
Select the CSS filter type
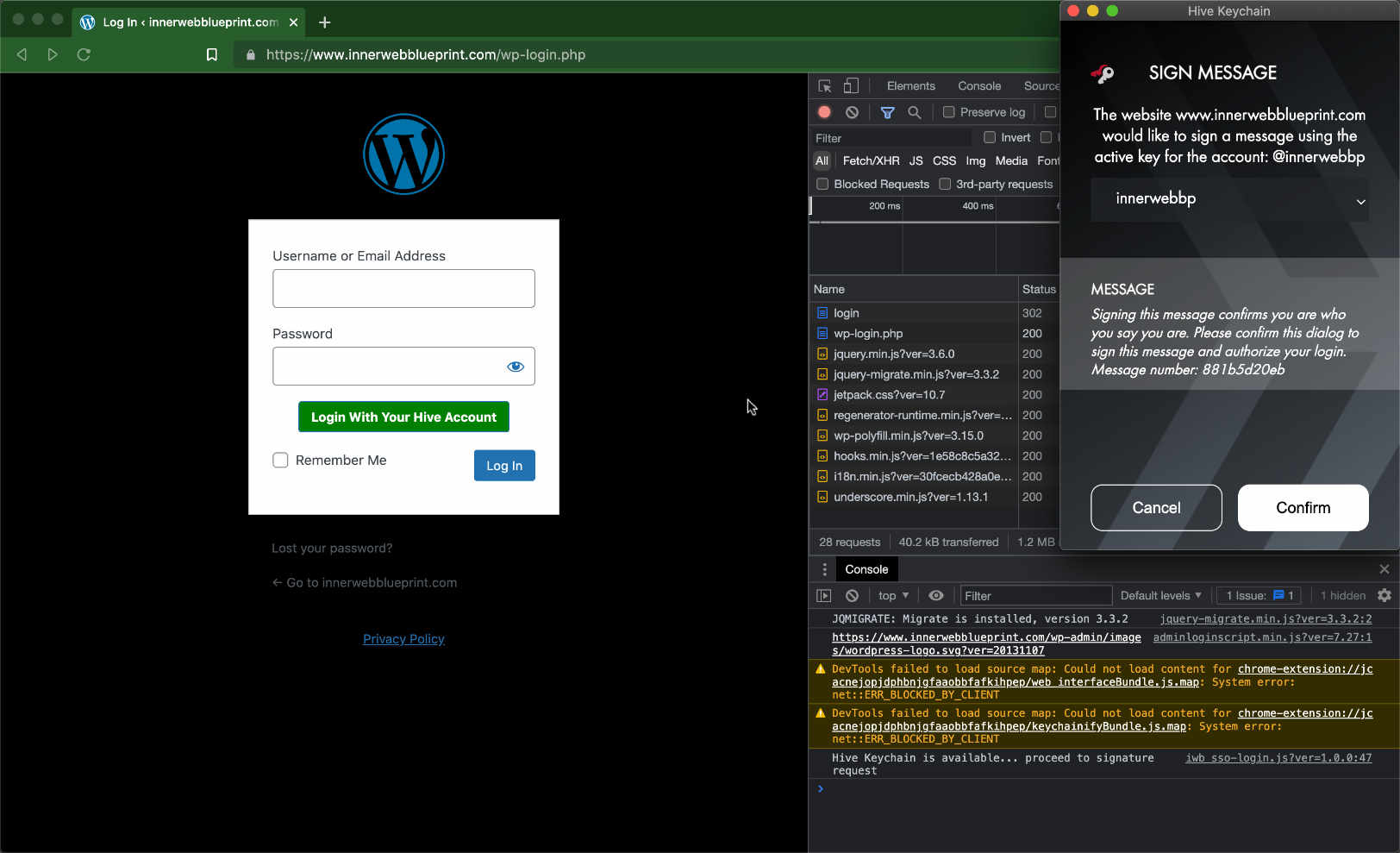click(944, 161)
